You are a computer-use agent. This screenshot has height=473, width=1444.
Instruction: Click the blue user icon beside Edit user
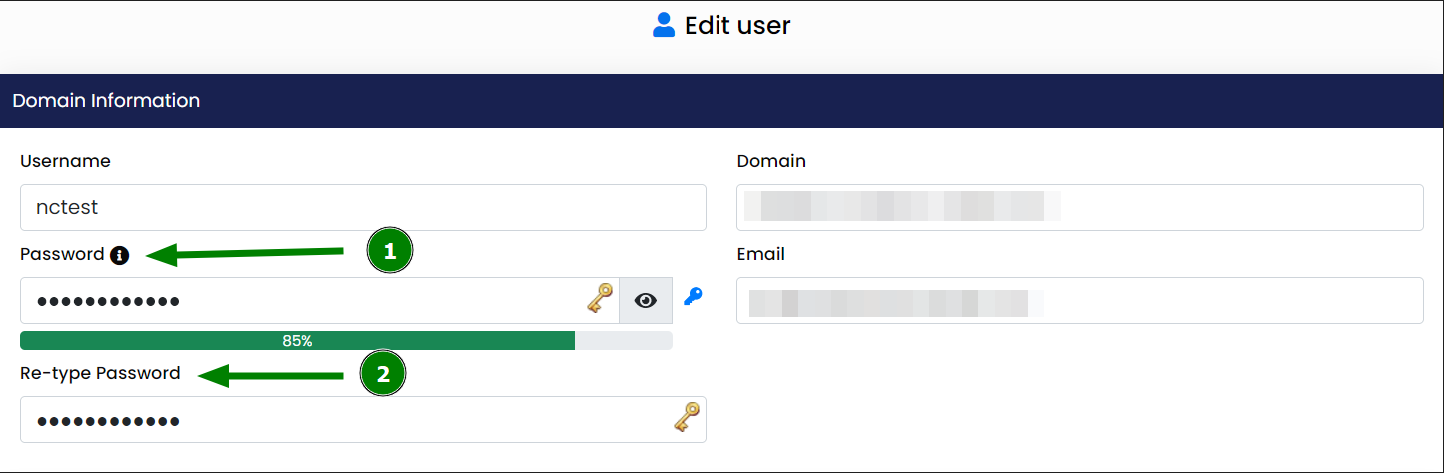click(x=664, y=25)
